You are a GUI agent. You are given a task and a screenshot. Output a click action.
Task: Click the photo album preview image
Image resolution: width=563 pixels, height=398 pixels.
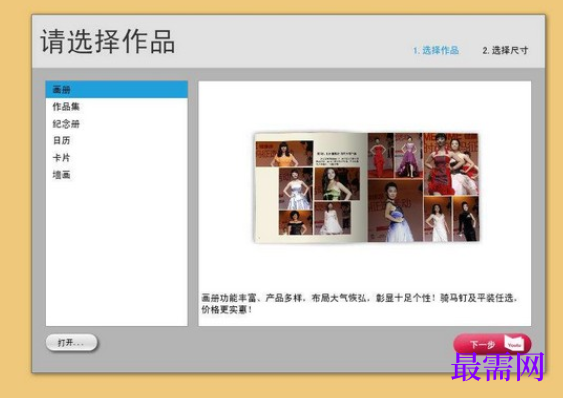click(x=366, y=188)
